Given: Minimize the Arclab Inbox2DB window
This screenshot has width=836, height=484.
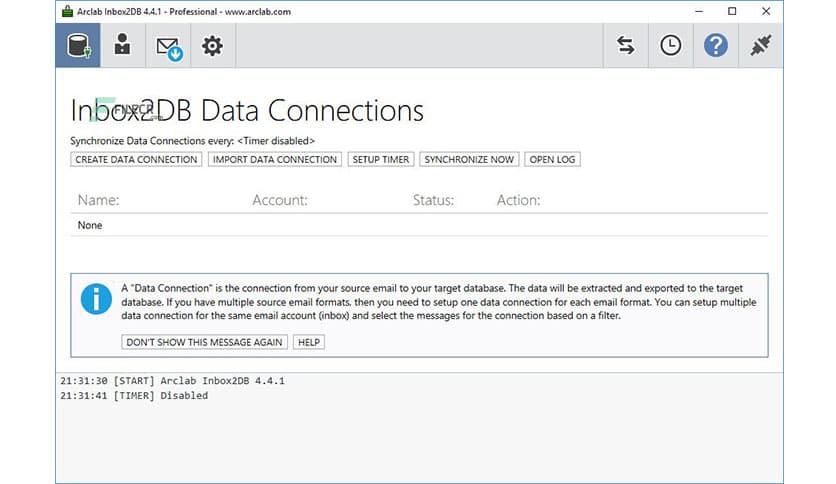Looking at the screenshot, I should pyautogui.click(x=699, y=11).
